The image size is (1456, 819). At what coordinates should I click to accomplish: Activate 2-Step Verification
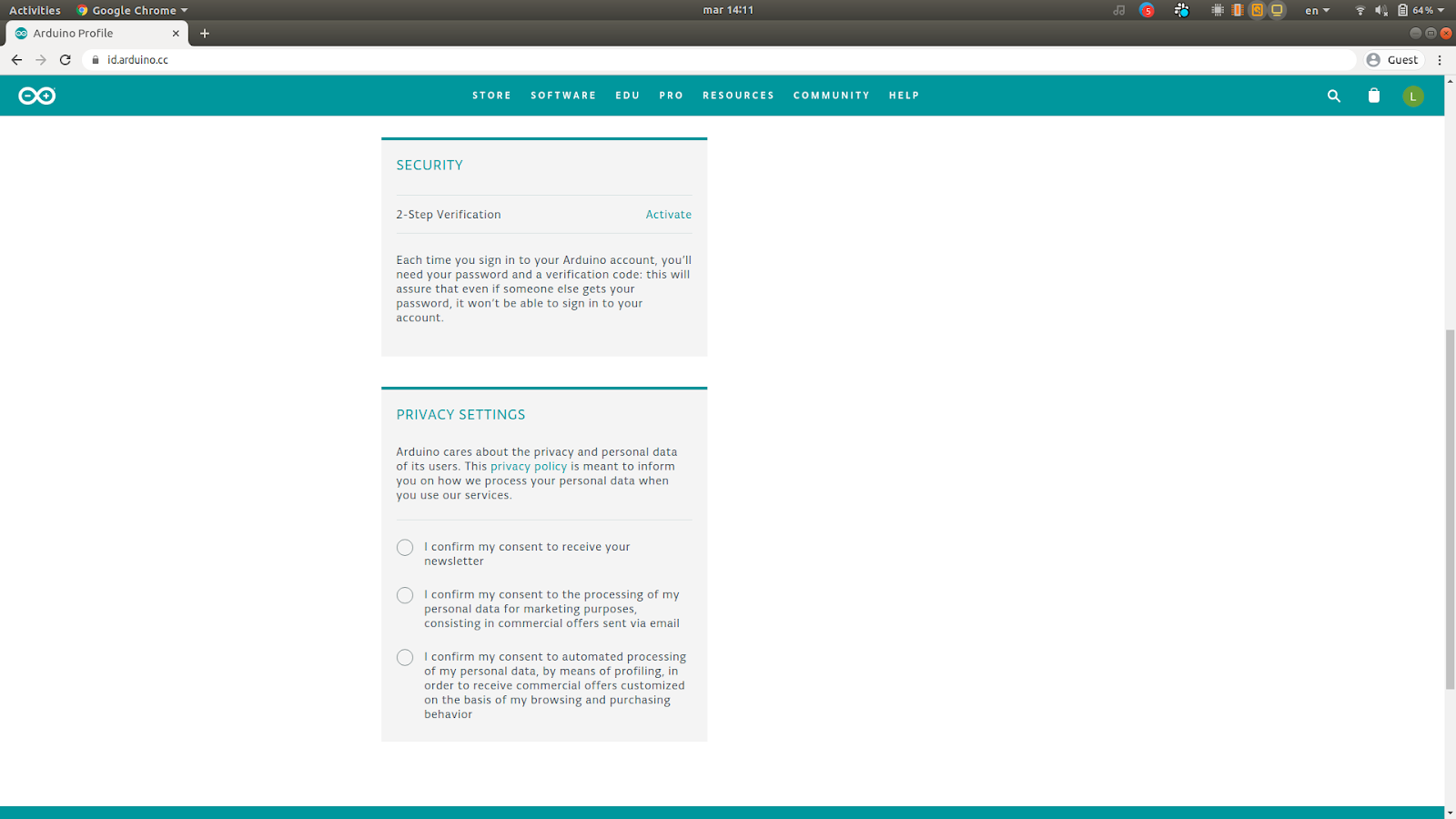(669, 215)
